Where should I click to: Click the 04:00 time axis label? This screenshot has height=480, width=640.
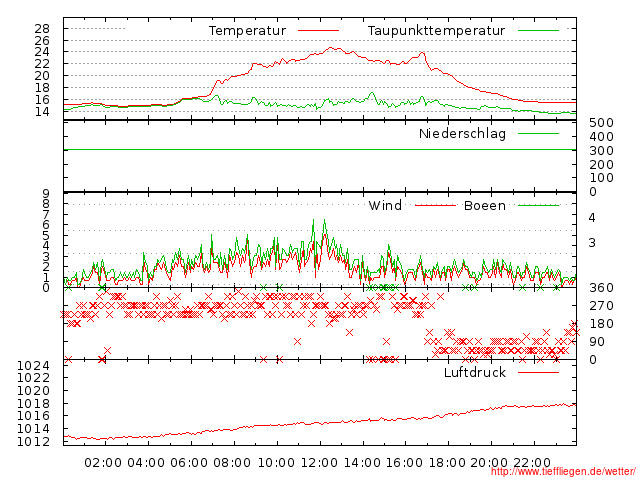(146, 463)
